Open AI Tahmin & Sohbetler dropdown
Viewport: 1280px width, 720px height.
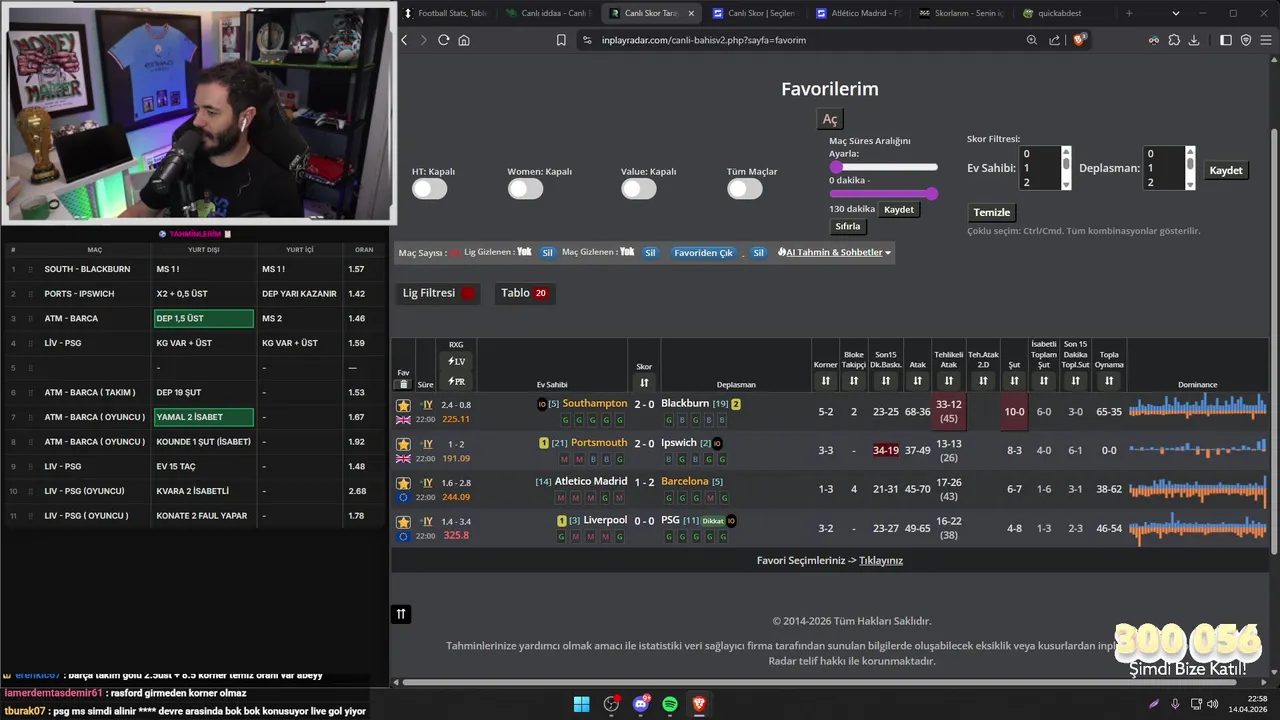pyautogui.click(x=834, y=252)
